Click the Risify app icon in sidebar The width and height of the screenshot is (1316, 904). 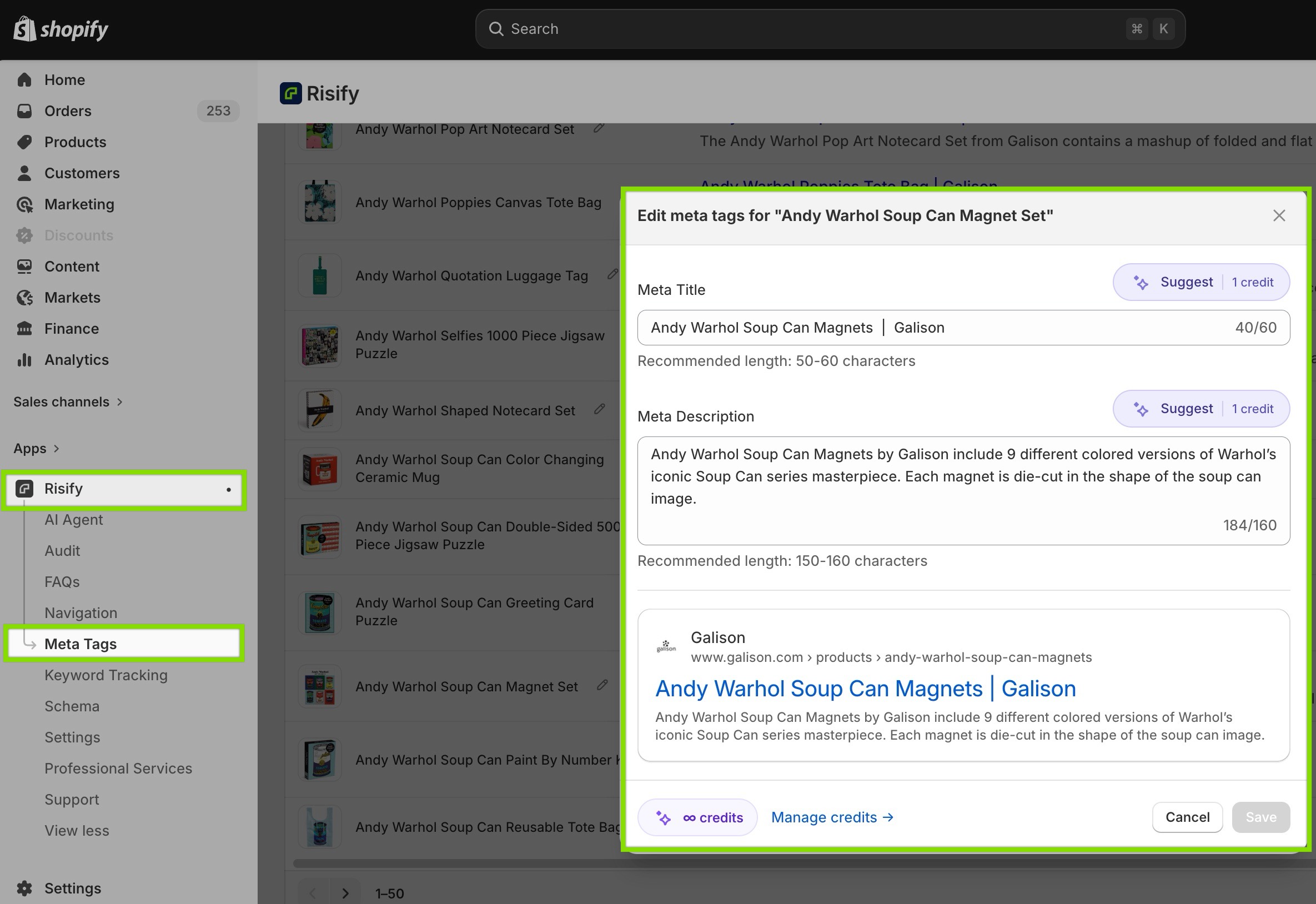(x=24, y=489)
